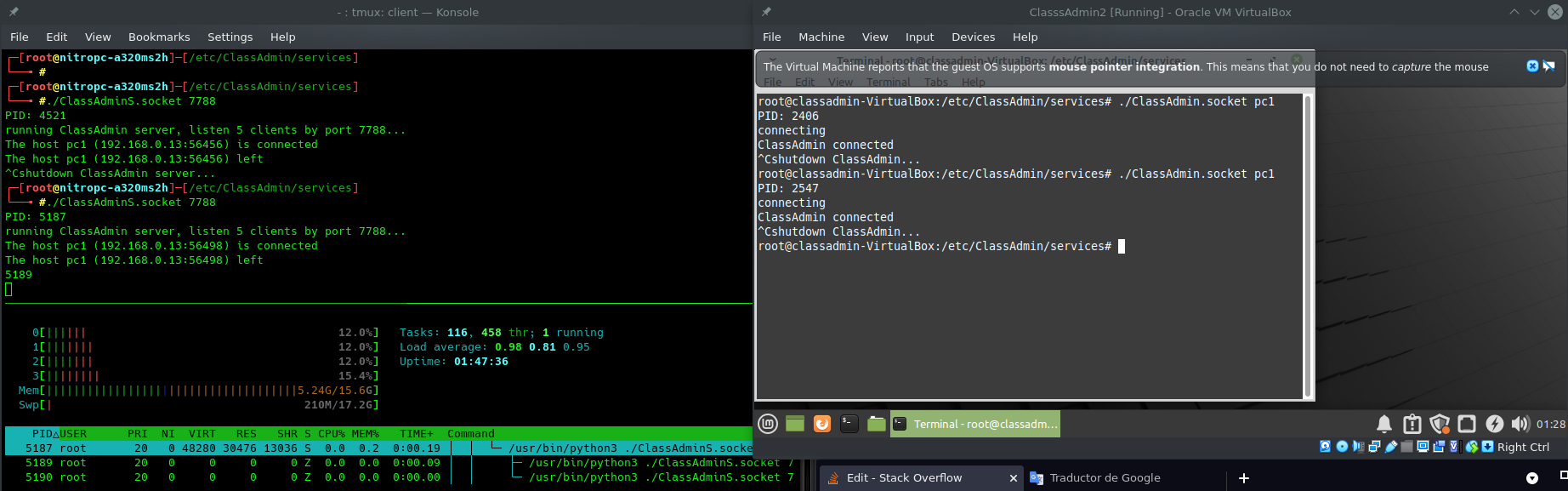This screenshot has width=1568, height=491.
Task: Dismiss the mouse pointer integration notification
Action: pyautogui.click(x=1532, y=66)
